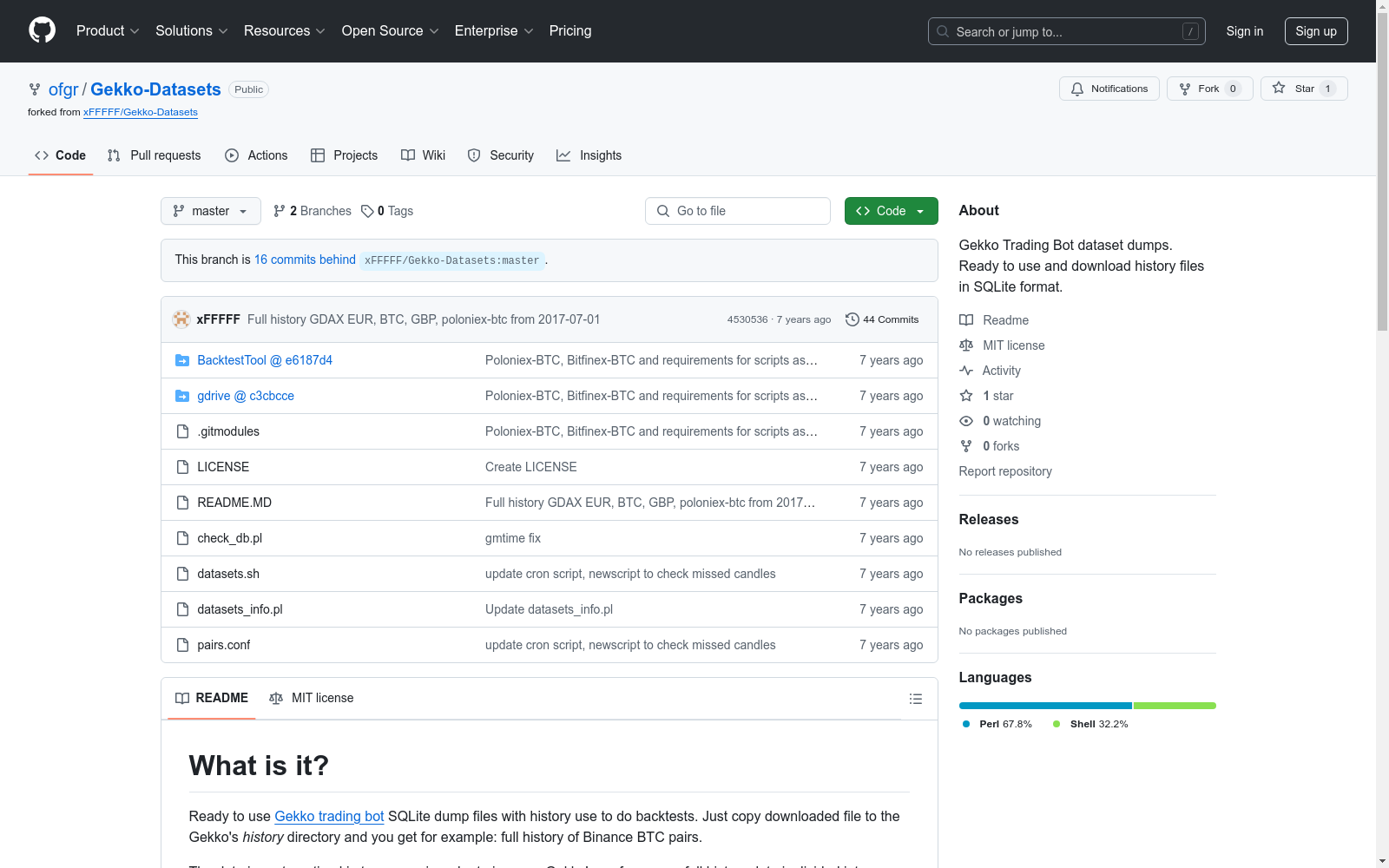The height and width of the screenshot is (868, 1389).
Task: Expand the Product menu
Action: pyautogui.click(x=108, y=30)
